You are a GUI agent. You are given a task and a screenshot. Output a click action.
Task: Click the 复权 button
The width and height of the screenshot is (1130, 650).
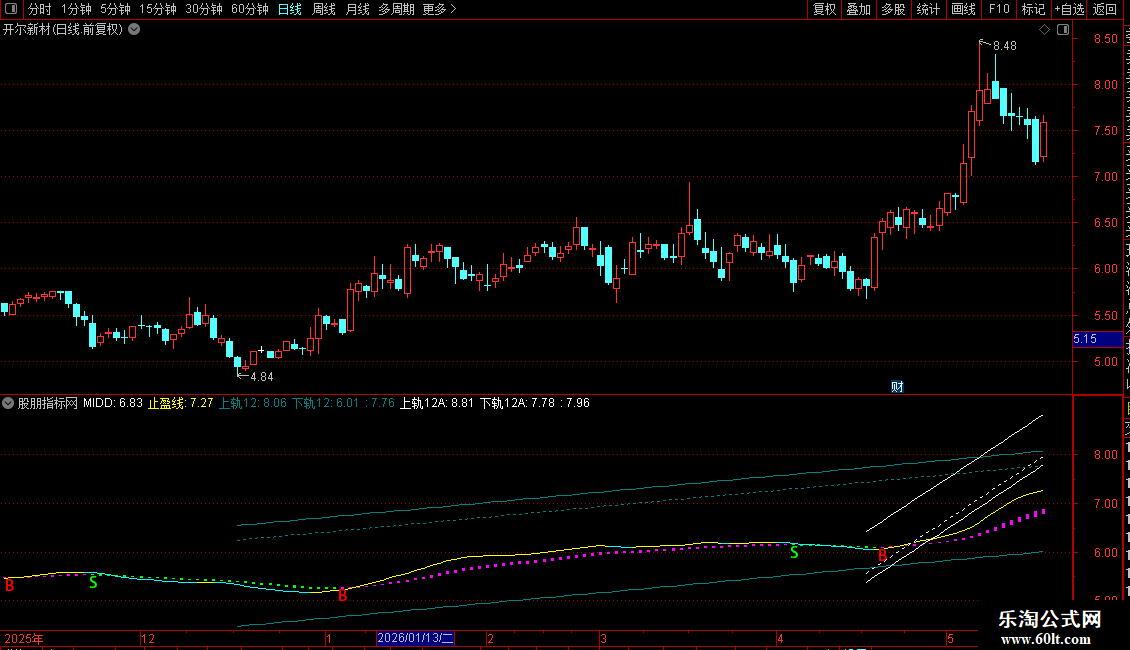(x=824, y=9)
